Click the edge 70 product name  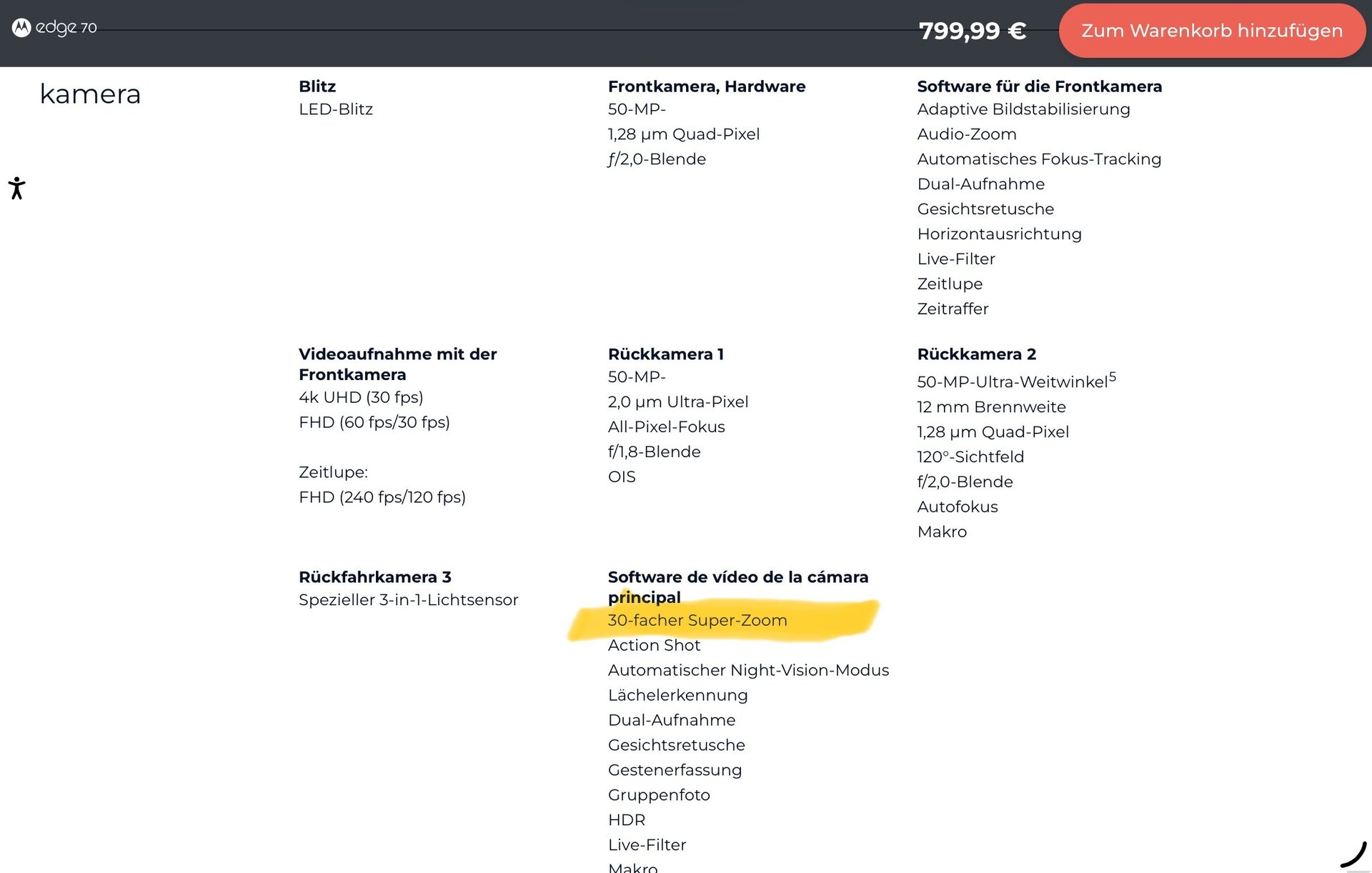pyautogui.click(x=66, y=28)
